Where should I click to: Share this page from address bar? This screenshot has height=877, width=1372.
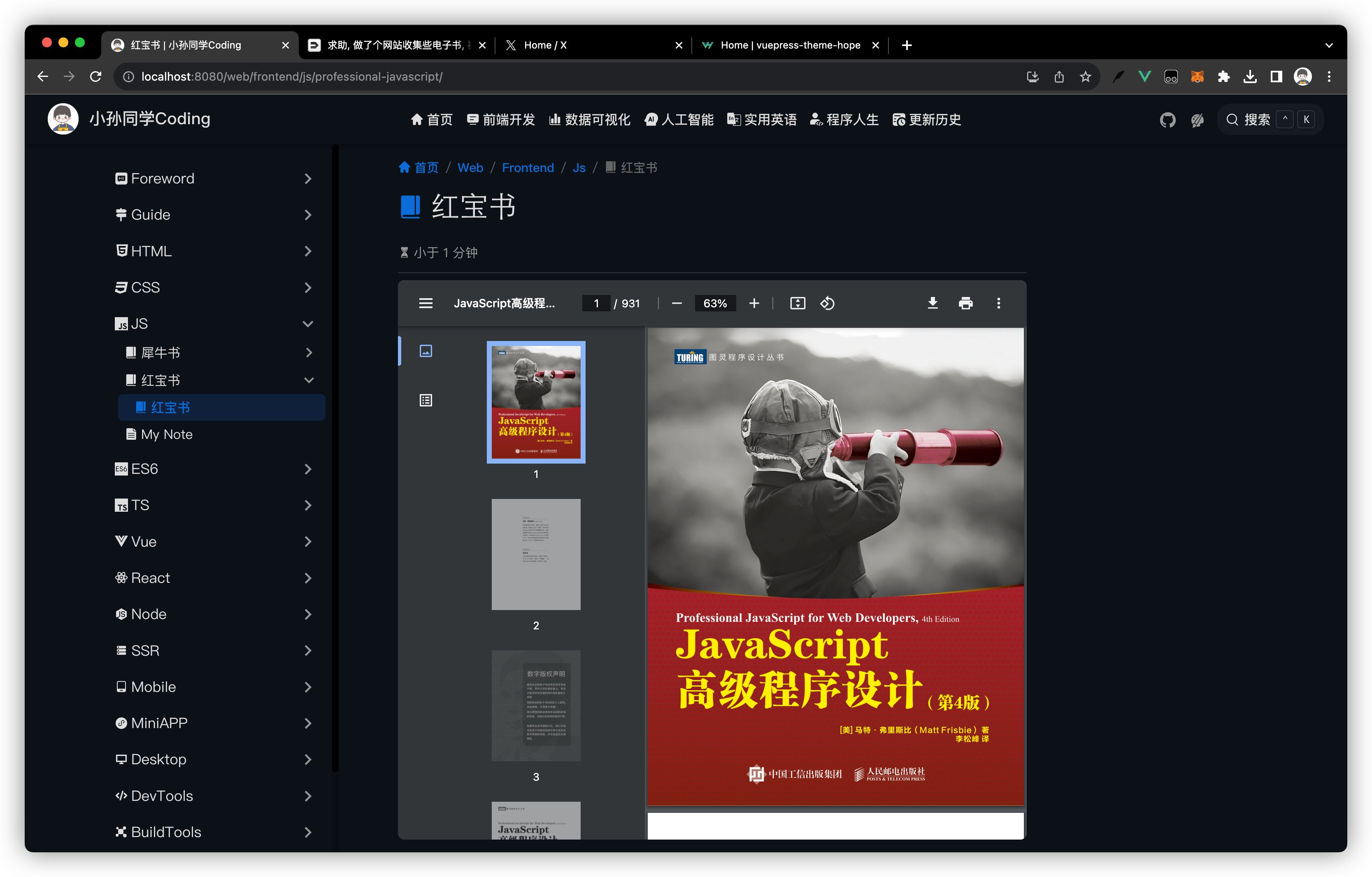1058,77
